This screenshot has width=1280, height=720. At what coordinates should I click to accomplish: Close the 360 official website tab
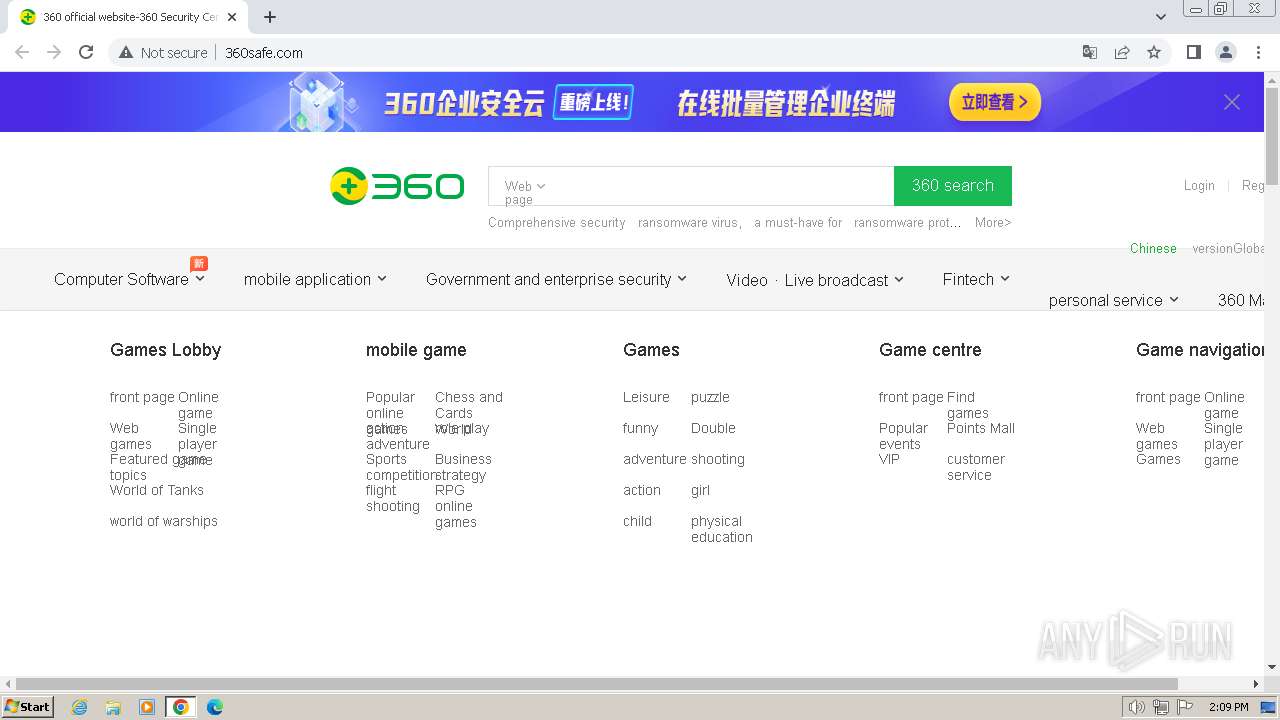(x=232, y=17)
